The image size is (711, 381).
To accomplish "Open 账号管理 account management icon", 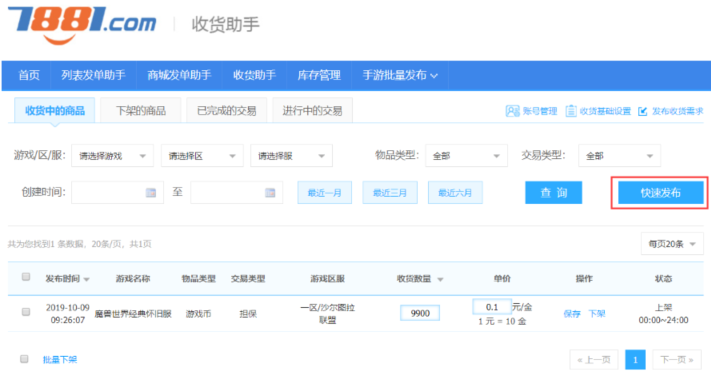I will 512,111.
